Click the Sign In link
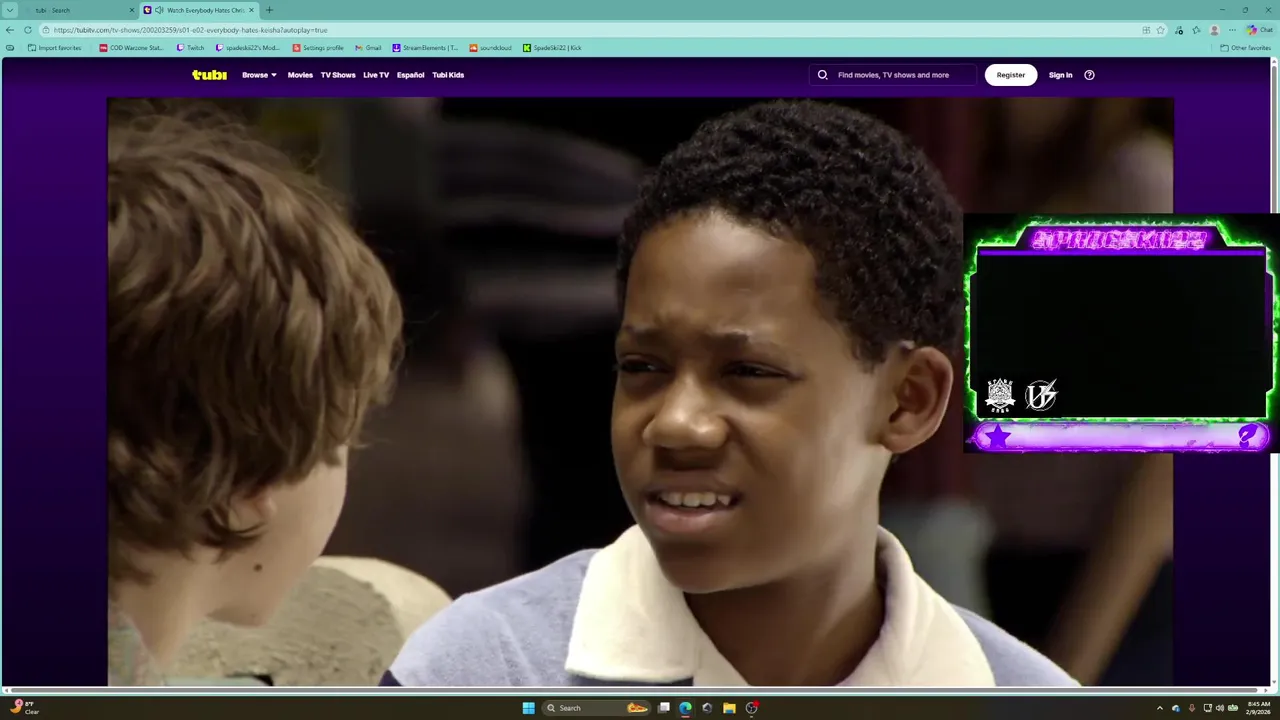The height and width of the screenshot is (720, 1280). pos(1060,75)
